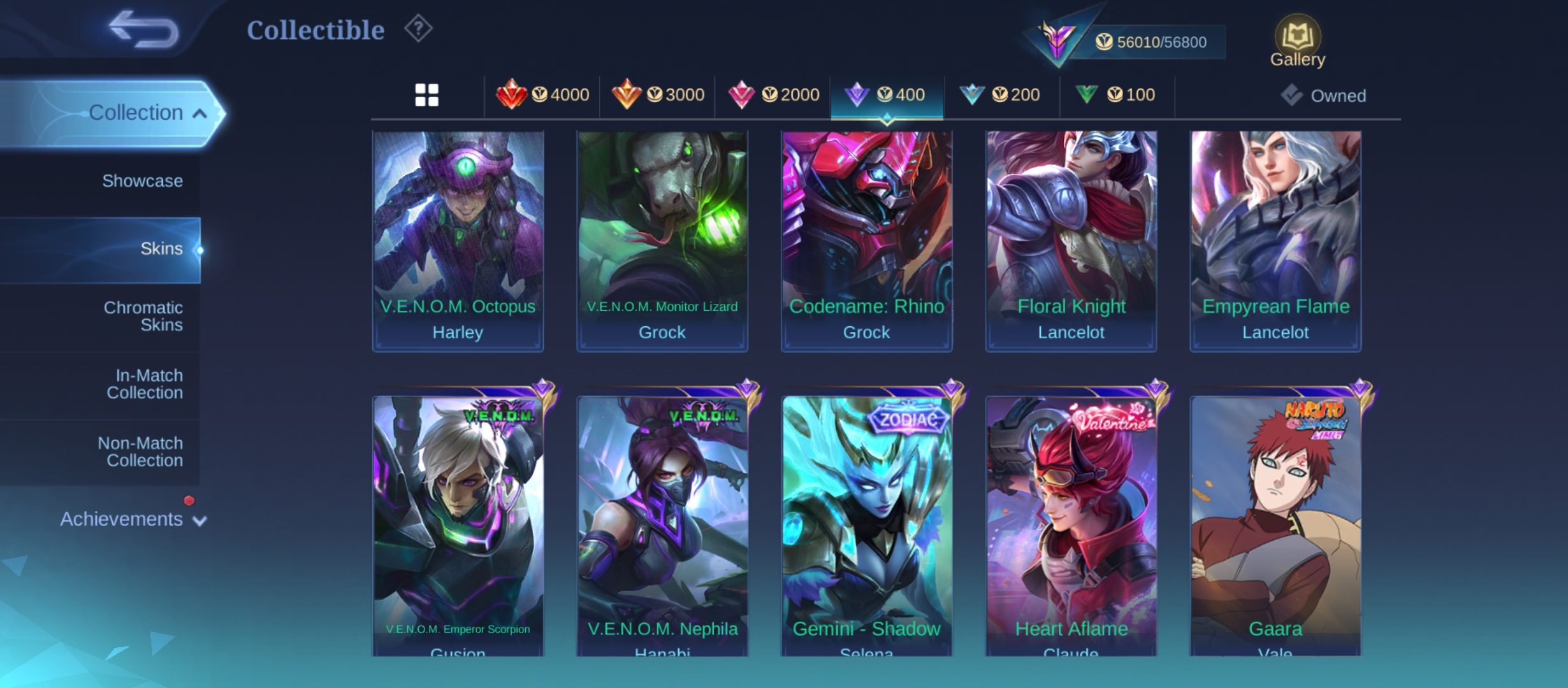The image size is (1568, 688).
Task: Select the 200-point blue gem tier
Action: point(1001,95)
